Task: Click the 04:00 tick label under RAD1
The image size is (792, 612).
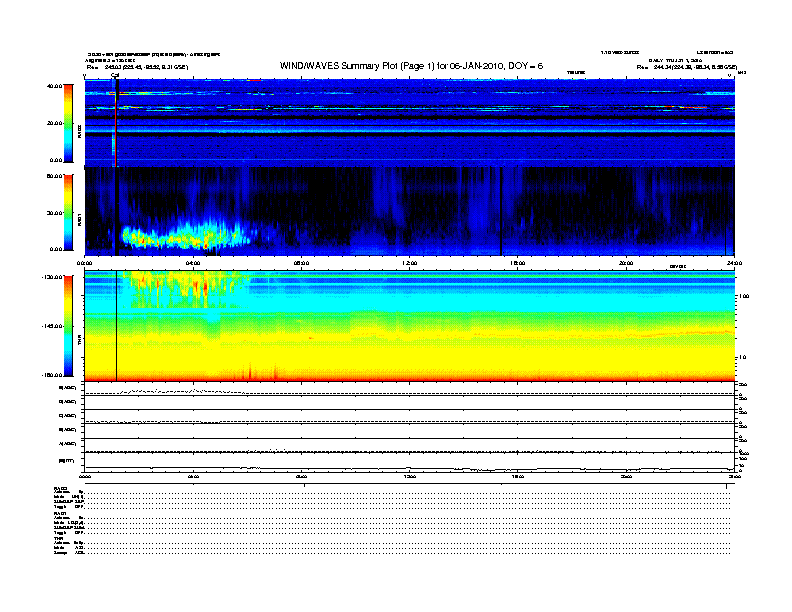Action: point(193,263)
